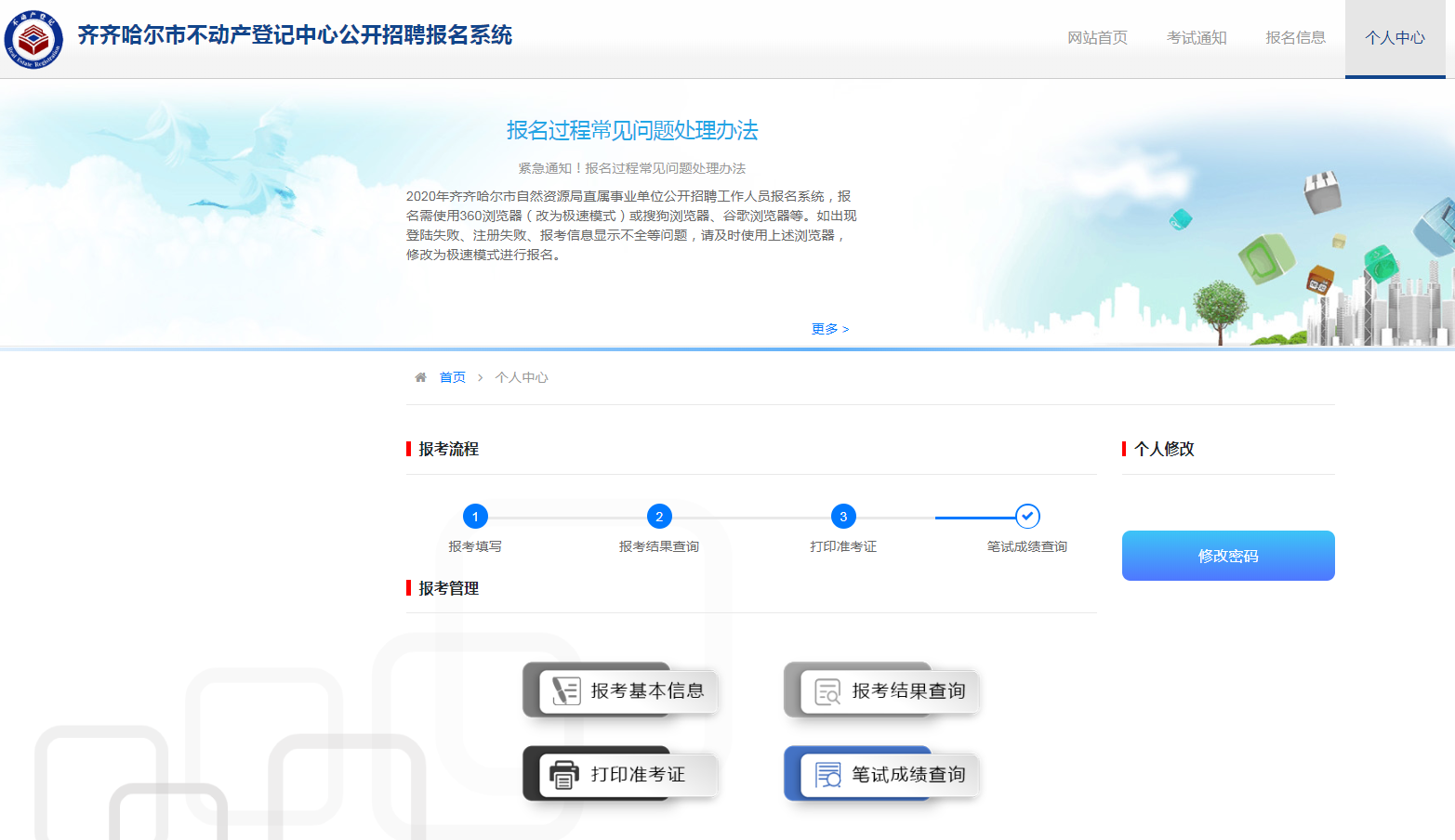
Task: Select step 2 circle 报考结果查询
Action: (659, 517)
